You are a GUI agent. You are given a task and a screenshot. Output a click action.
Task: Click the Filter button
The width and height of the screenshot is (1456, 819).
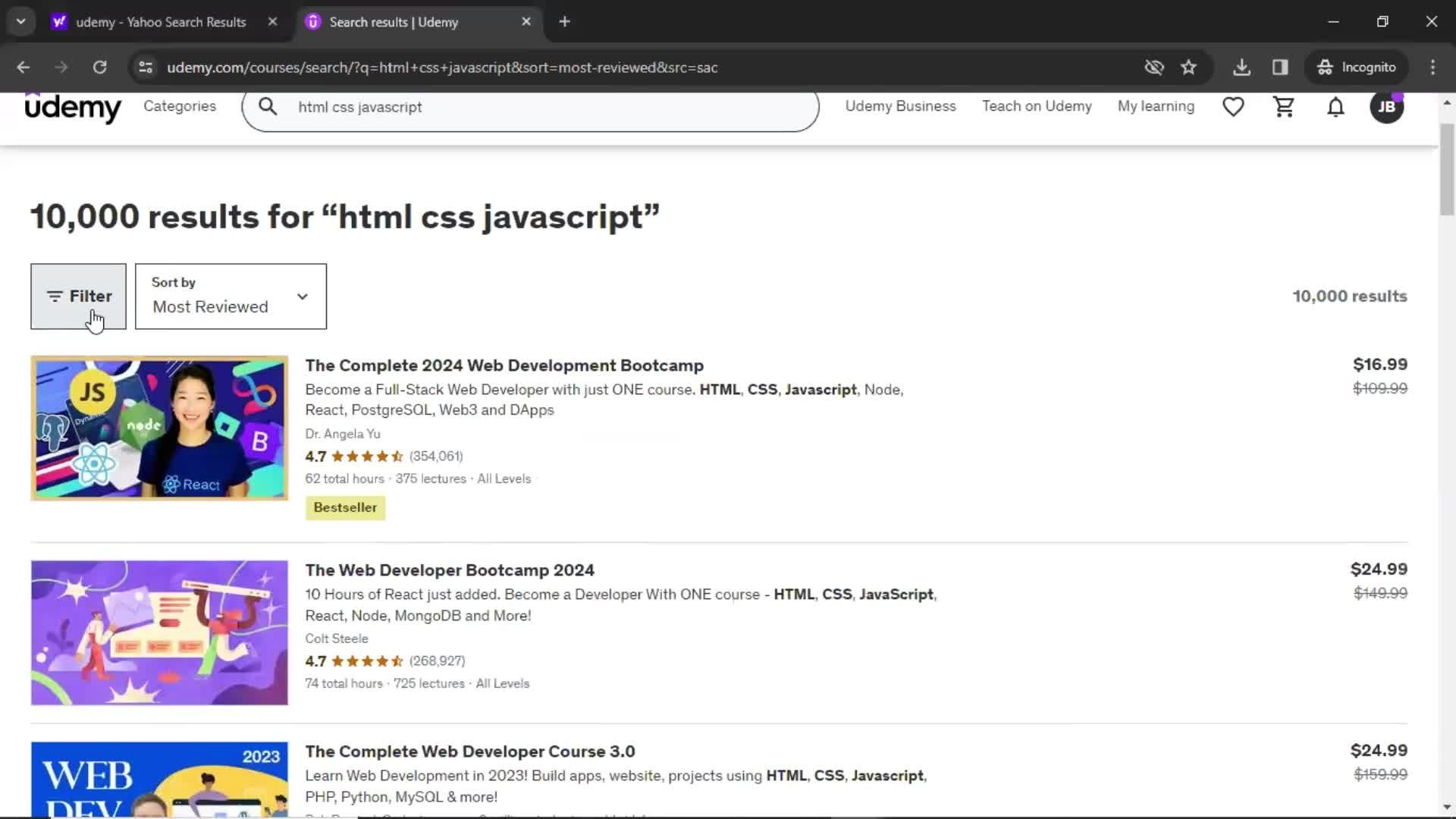(x=78, y=297)
